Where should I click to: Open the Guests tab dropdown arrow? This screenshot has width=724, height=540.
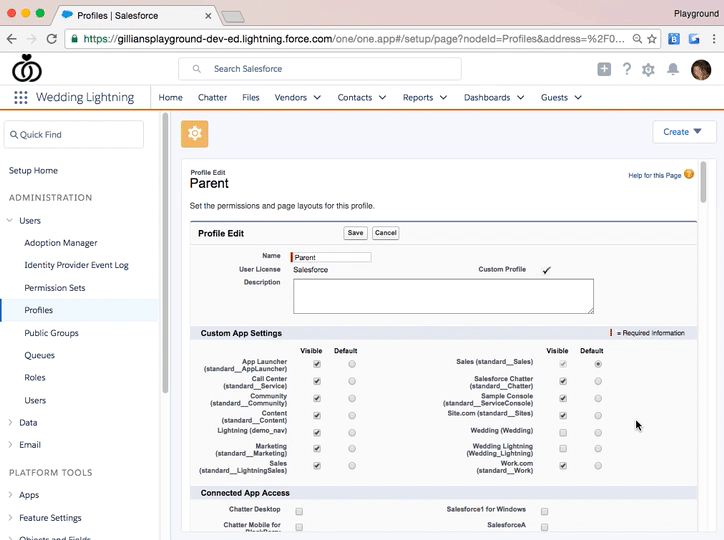(578, 97)
